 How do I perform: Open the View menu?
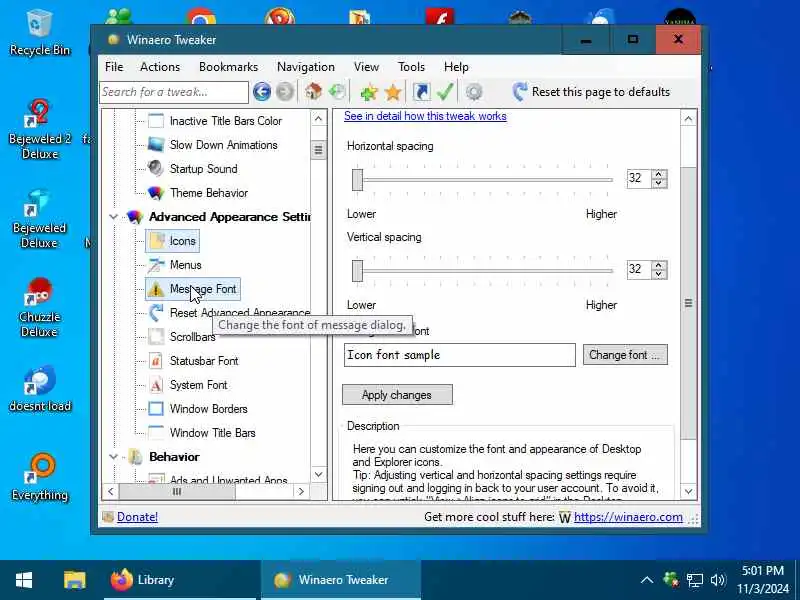coord(366,67)
